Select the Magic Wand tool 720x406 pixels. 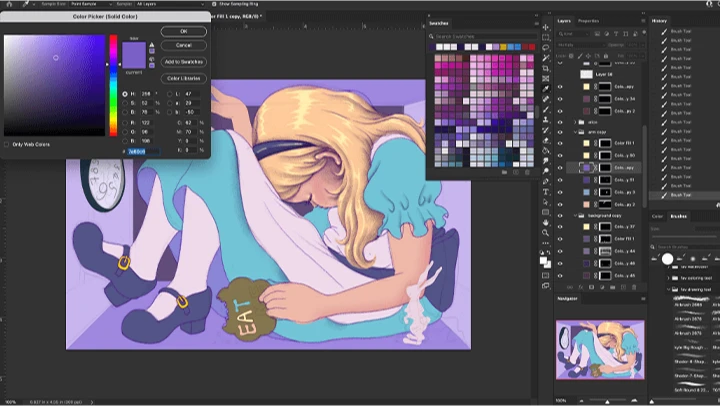pos(546,58)
